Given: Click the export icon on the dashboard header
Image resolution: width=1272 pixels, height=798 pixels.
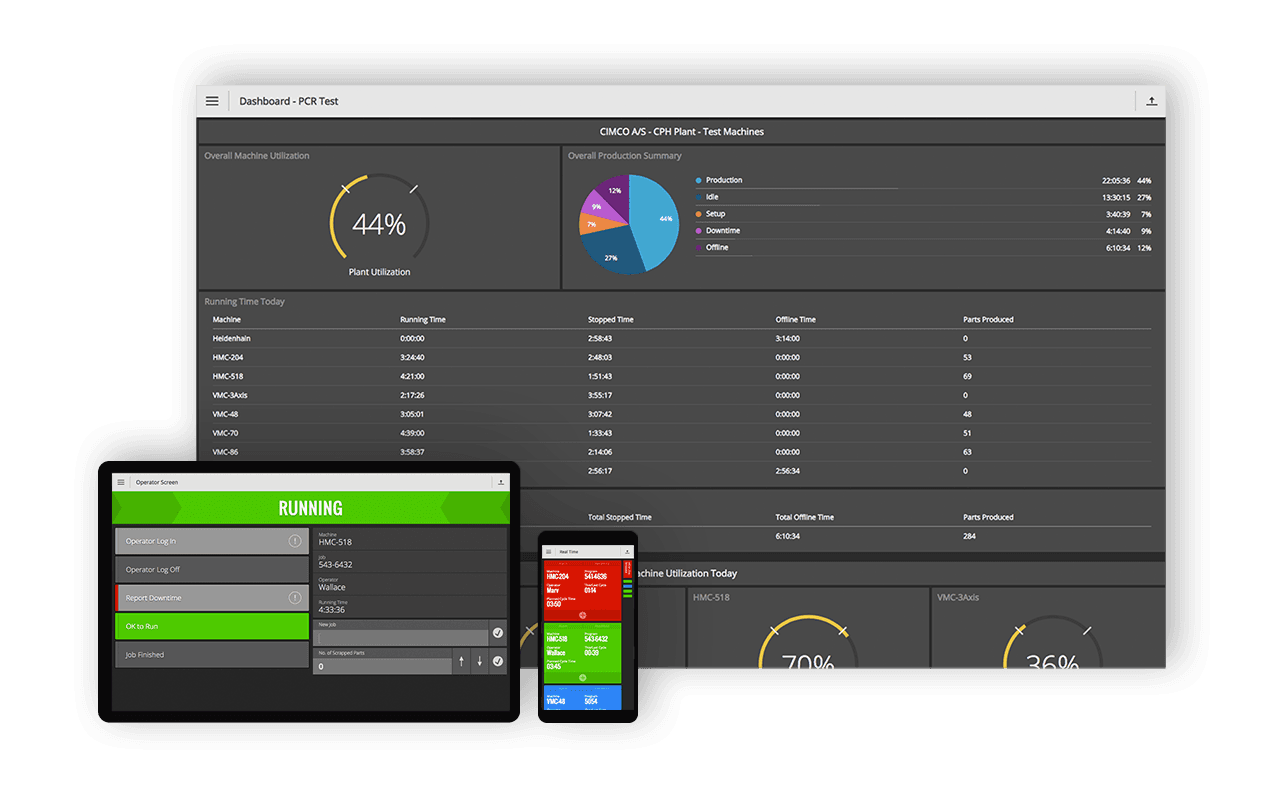Looking at the screenshot, I should click(x=1151, y=101).
